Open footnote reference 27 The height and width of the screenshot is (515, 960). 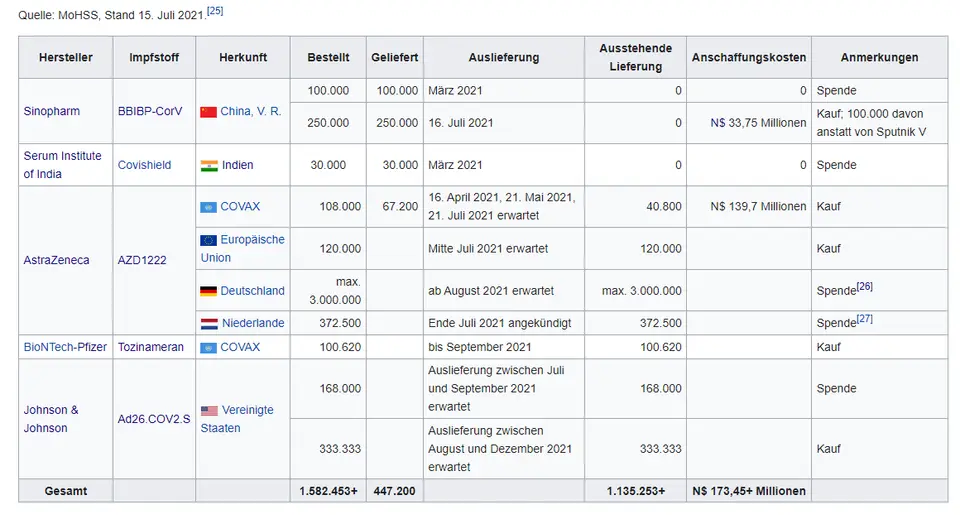click(x=864, y=318)
